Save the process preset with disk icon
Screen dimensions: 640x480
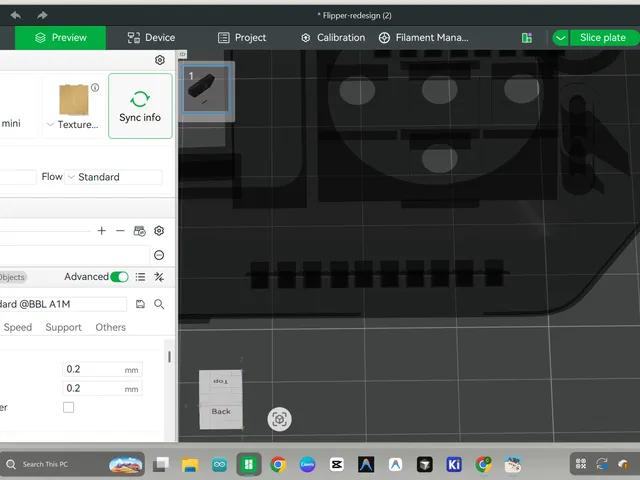click(x=140, y=304)
